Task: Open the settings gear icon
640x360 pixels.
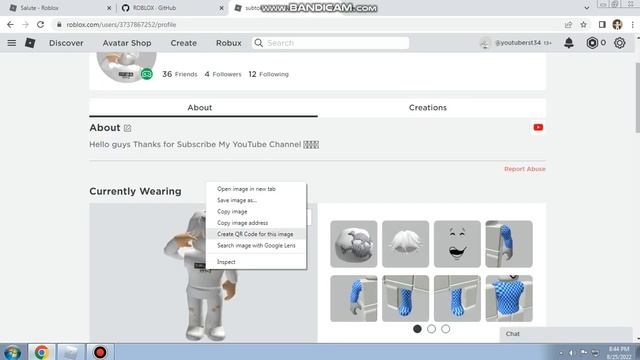Action: click(619, 43)
